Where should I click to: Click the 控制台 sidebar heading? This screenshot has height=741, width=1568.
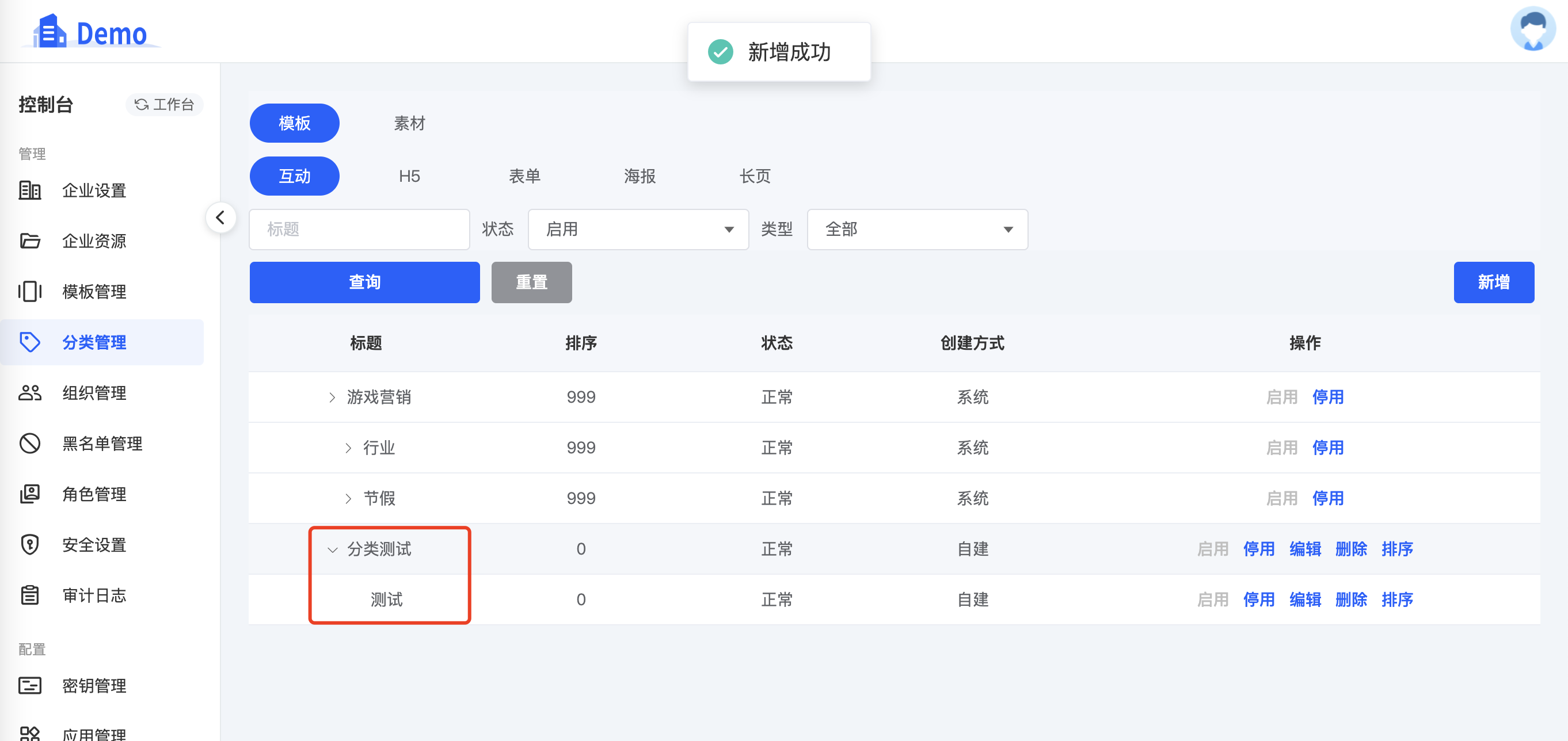coord(45,105)
